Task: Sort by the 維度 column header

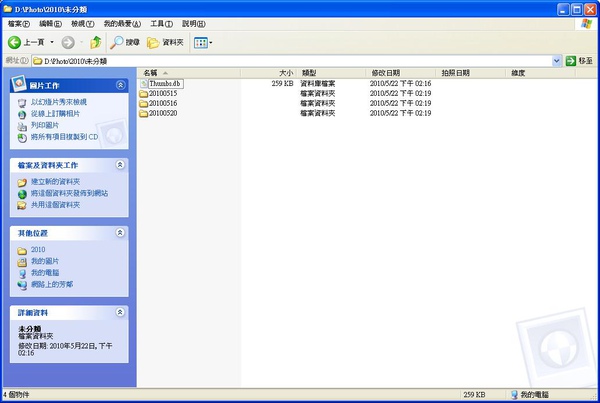Action: (540, 73)
